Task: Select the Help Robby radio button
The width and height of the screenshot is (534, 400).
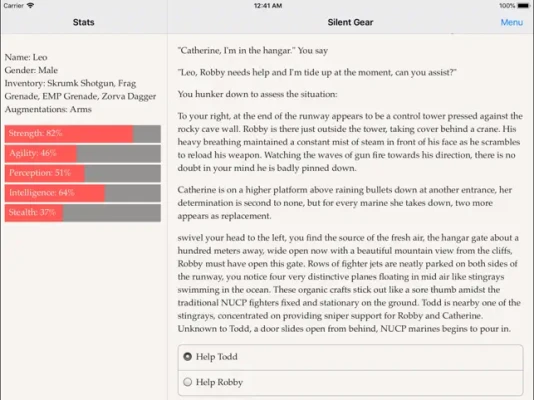Action: tap(187, 382)
